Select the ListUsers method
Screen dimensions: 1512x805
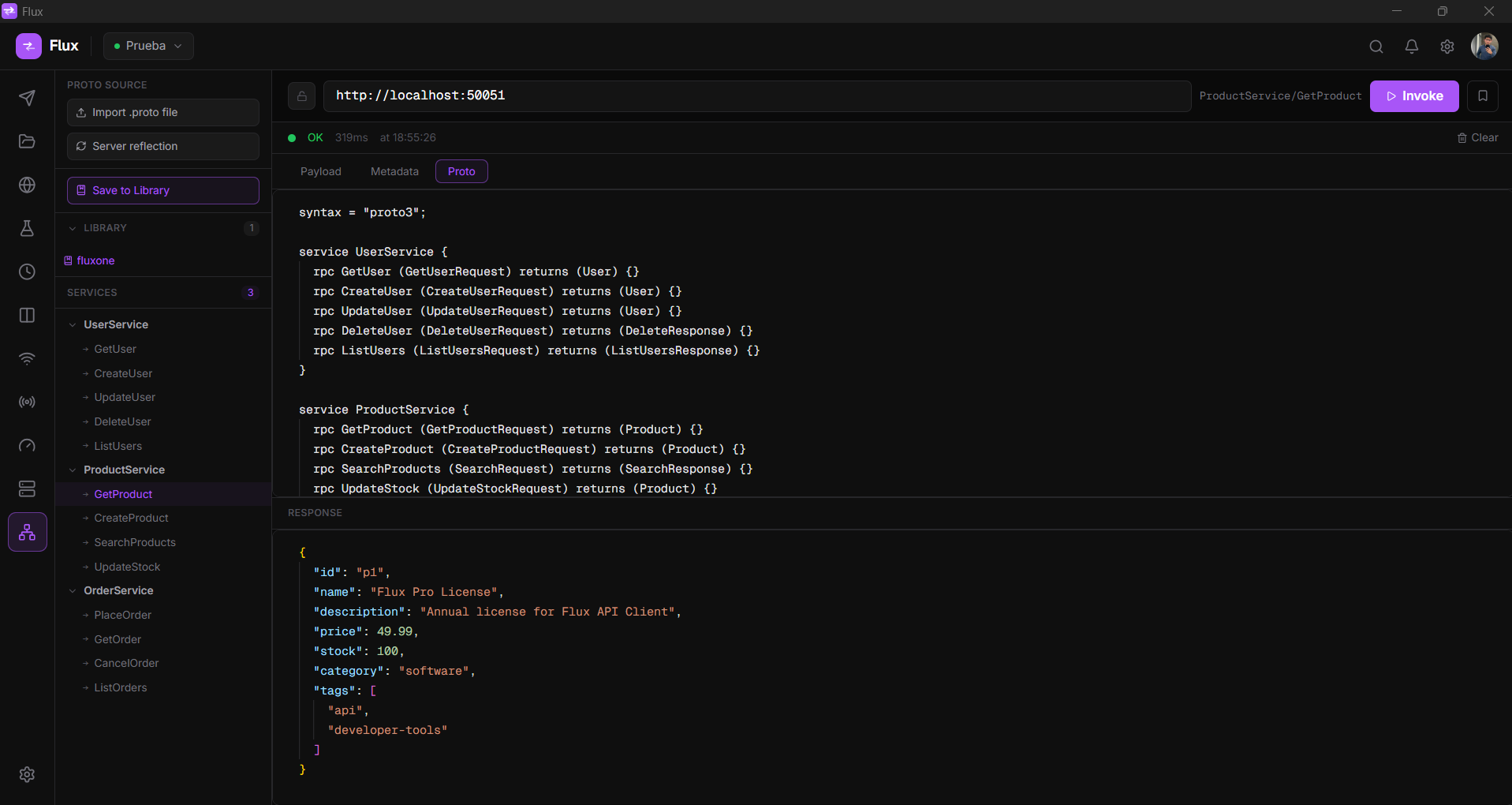pyautogui.click(x=118, y=446)
